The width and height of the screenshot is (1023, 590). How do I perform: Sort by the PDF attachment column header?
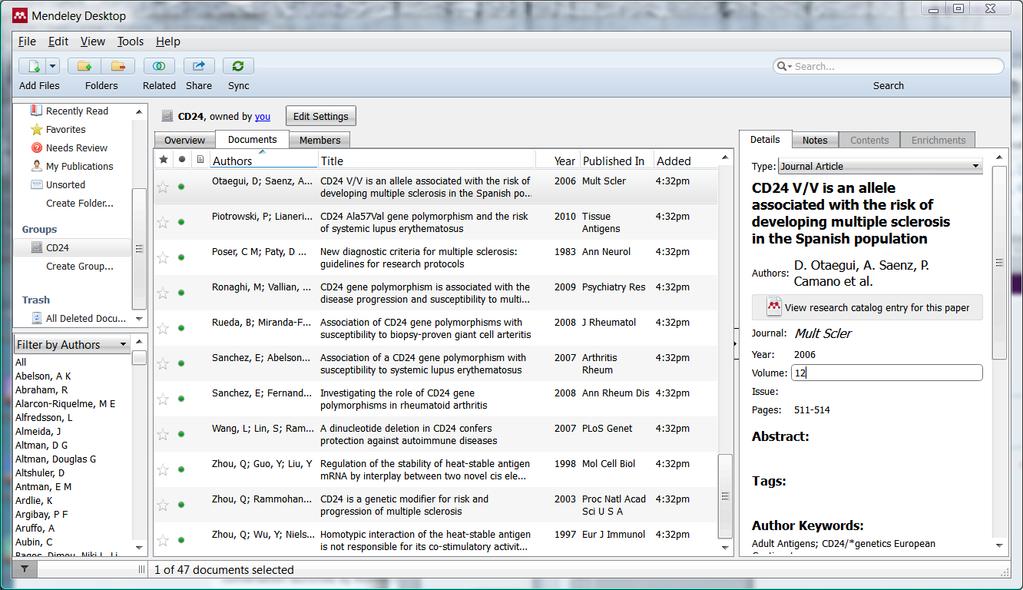pyautogui.click(x=200, y=159)
